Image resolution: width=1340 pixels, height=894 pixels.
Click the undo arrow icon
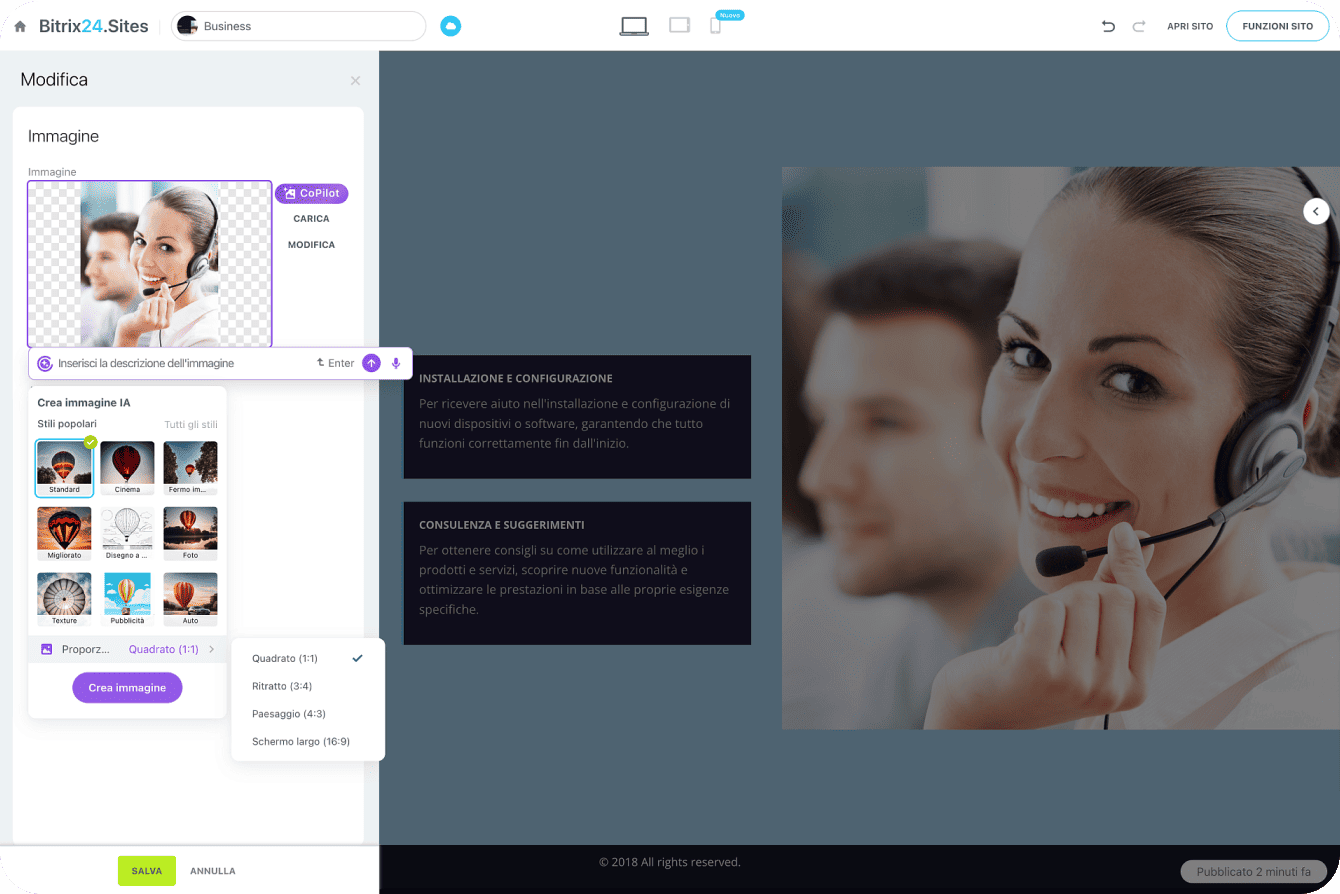(1108, 26)
